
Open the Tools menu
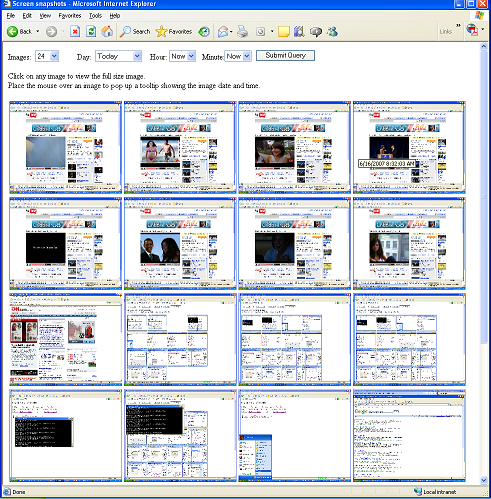point(95,16)
